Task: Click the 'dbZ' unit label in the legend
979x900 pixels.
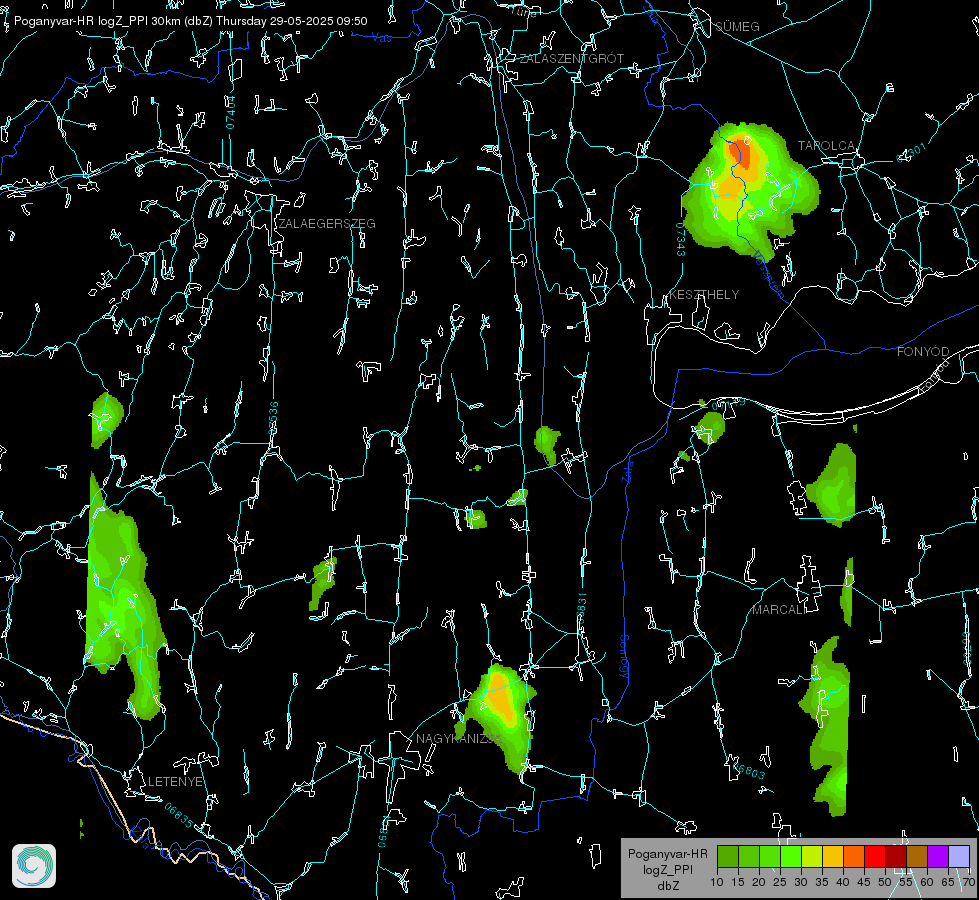Action: tap(667, 886)
